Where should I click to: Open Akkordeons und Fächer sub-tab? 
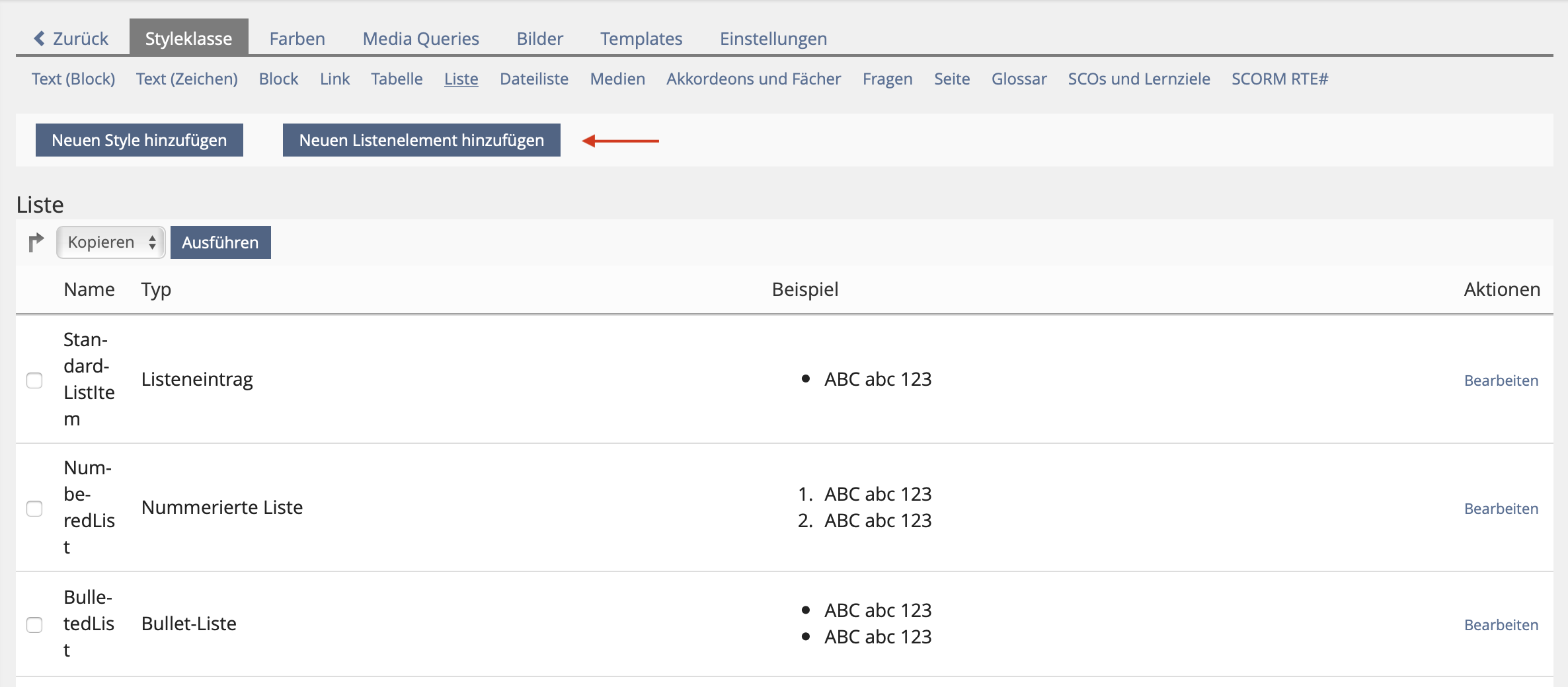click(x=754, y=79)
